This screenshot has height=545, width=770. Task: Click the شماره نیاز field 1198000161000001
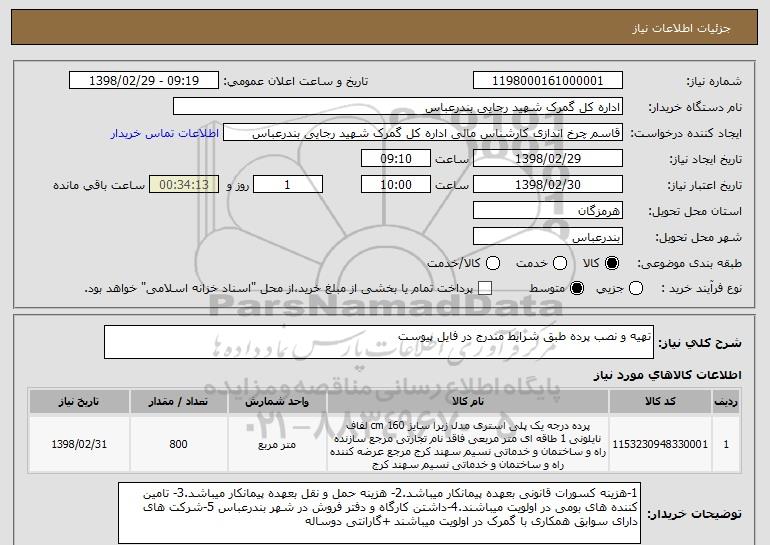[x=548, y=81]
